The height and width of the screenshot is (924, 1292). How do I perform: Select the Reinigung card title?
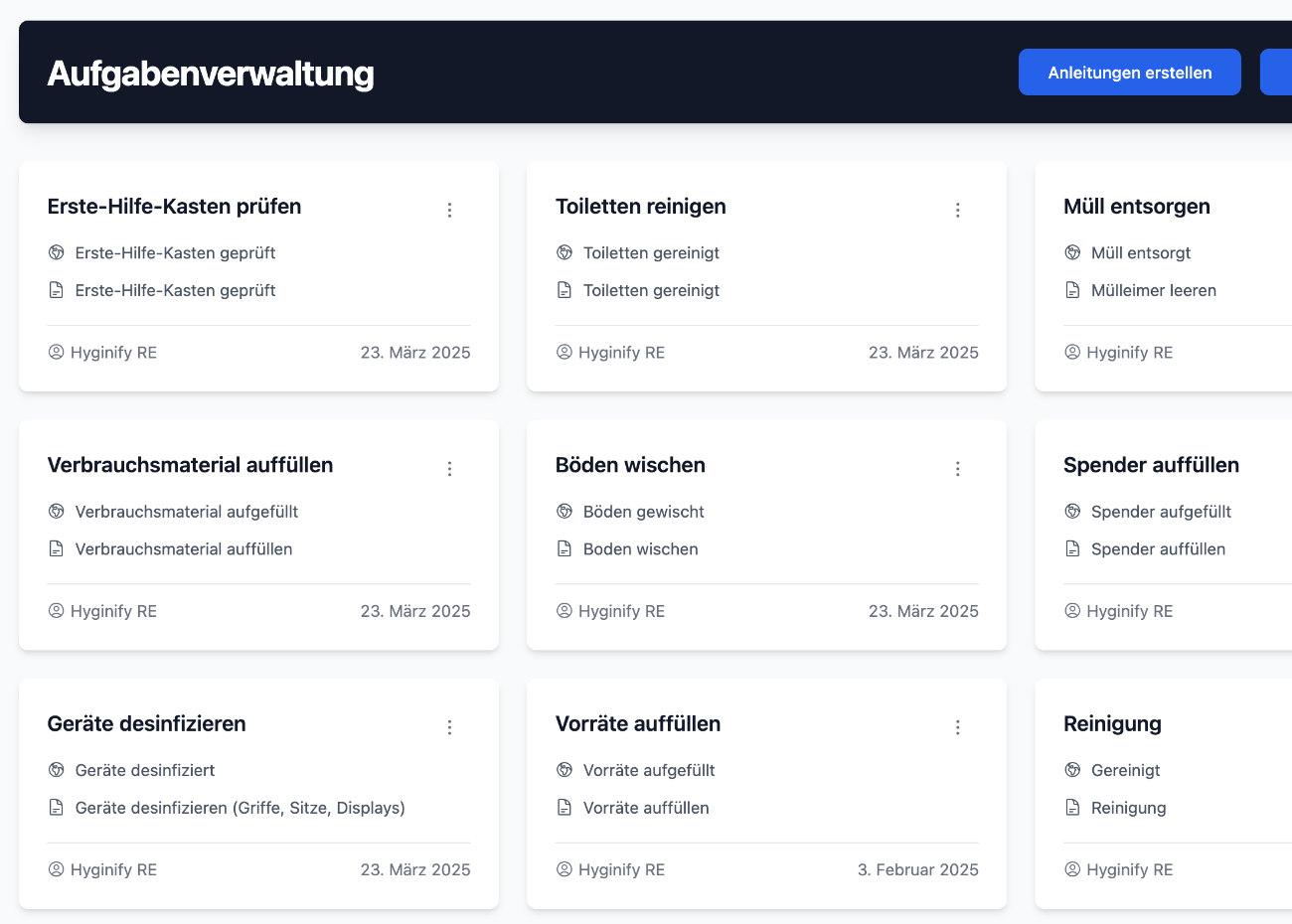pyautogui.click(x=1112, y=723)
